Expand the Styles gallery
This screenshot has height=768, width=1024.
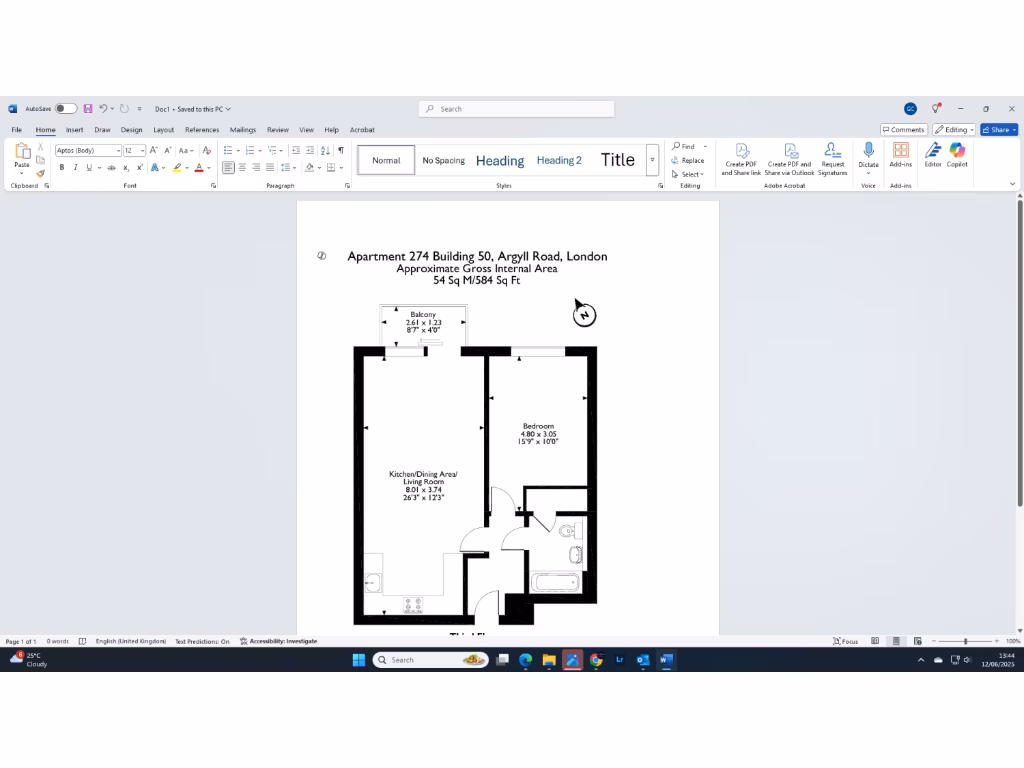click(652, 160)
